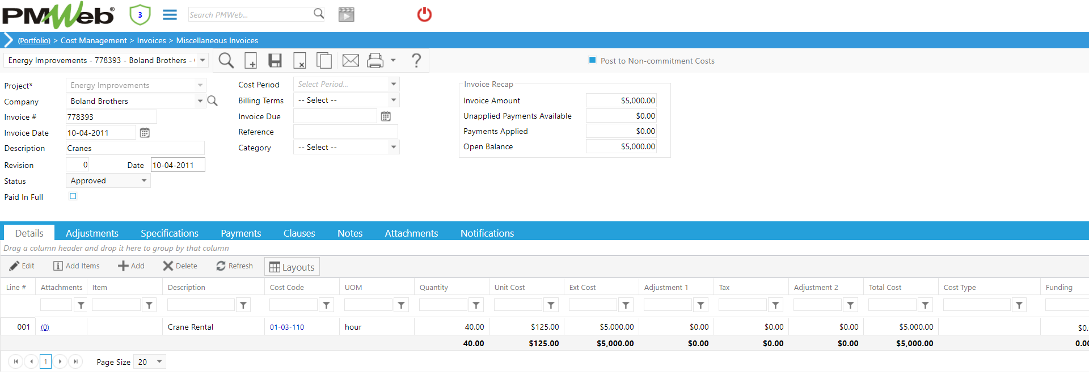This screenshot has width=1089, height=372.
Task: Click the Description field containing Cranes
Action: click(135, 148)
